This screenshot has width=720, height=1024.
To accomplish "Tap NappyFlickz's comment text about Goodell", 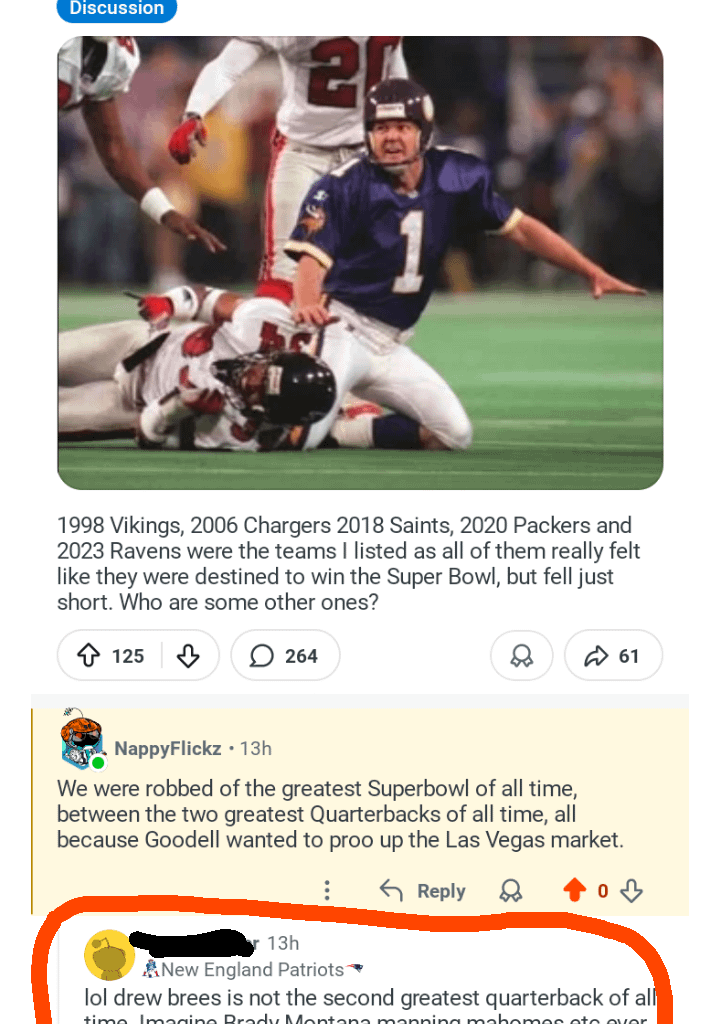I will pyautogui.click(x=340, y=814).
